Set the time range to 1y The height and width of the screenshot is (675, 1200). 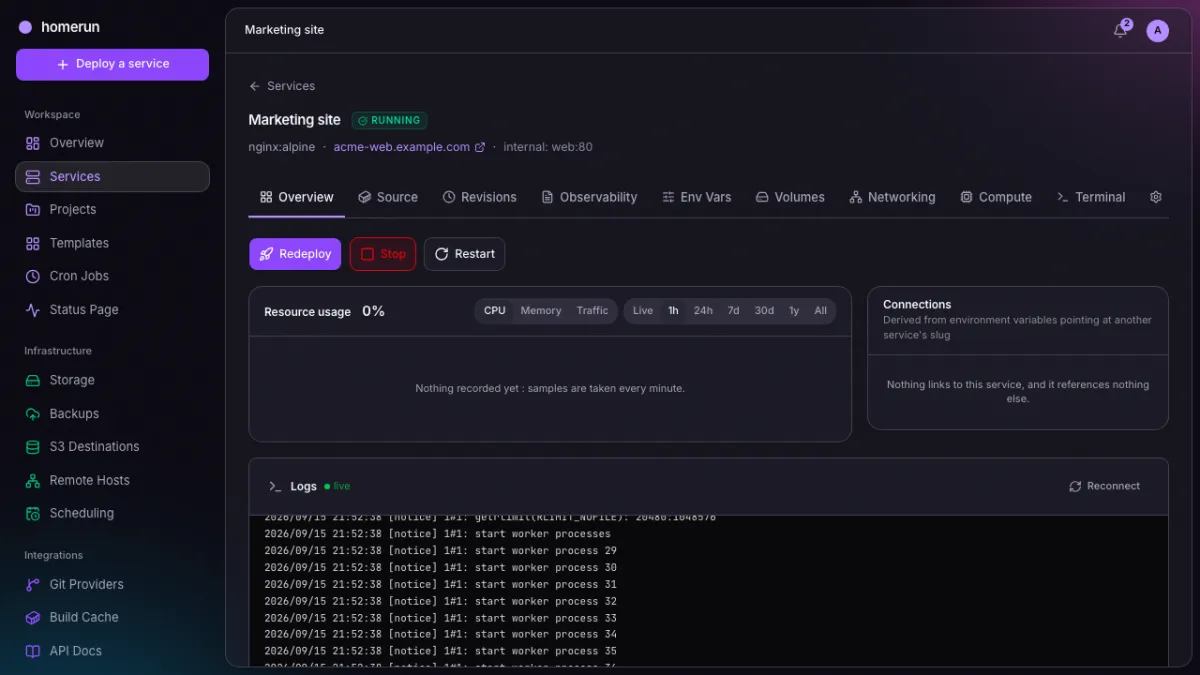coord(794,311)
